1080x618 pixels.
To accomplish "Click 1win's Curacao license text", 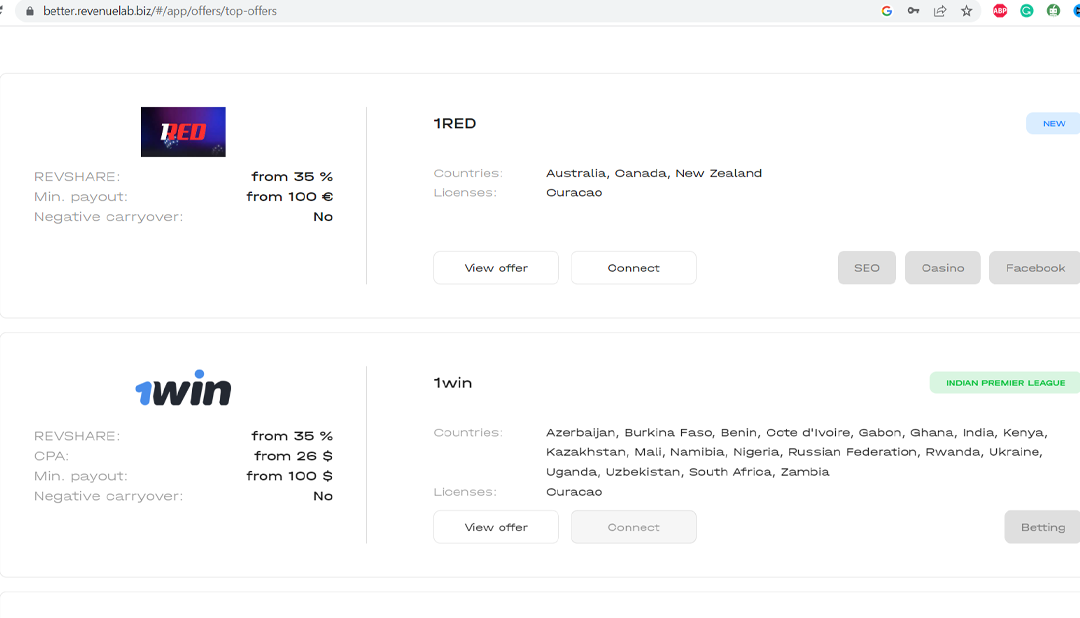I will point(574,492).
